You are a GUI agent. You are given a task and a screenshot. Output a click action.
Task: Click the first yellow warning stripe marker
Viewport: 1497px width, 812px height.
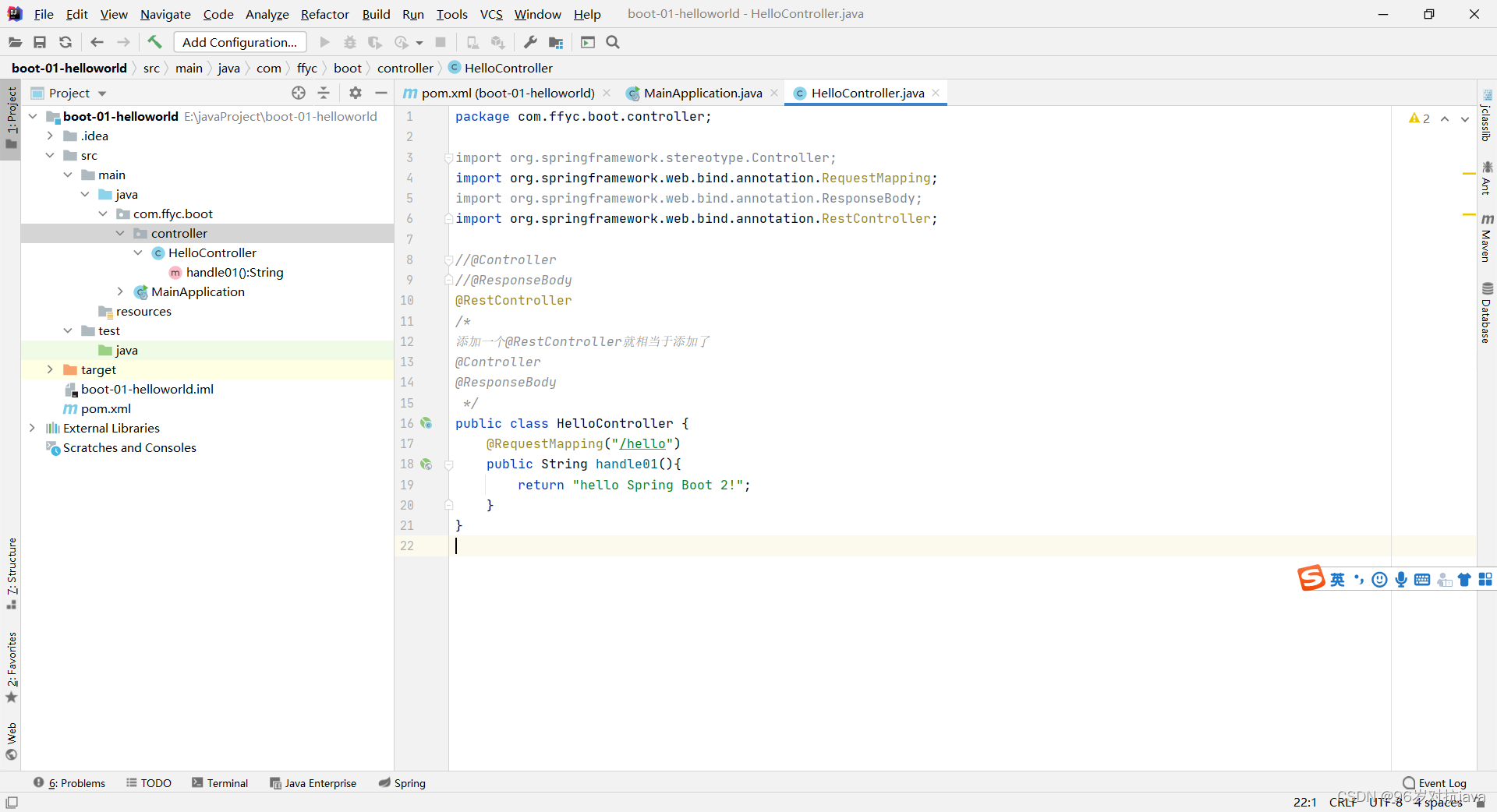pyautogui.click(x=1469, y=173)
